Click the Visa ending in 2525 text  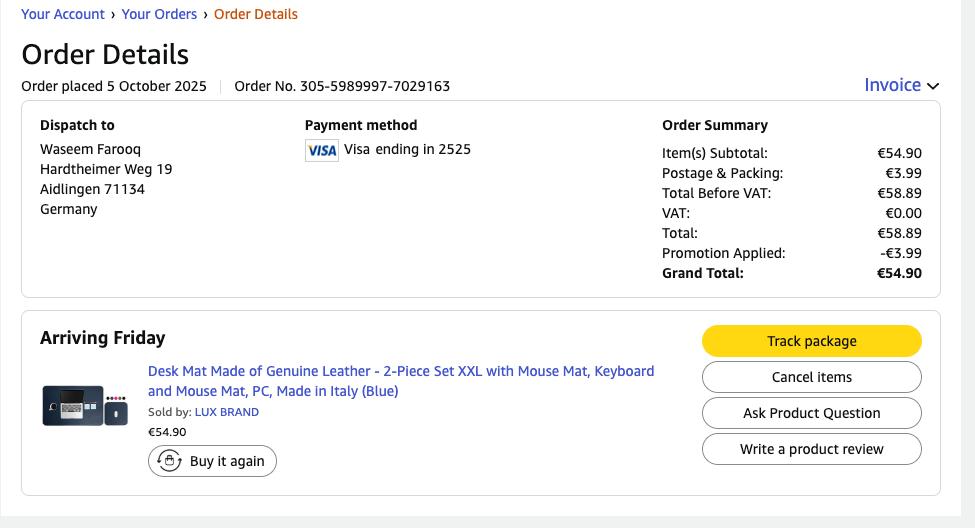[407, 149]
